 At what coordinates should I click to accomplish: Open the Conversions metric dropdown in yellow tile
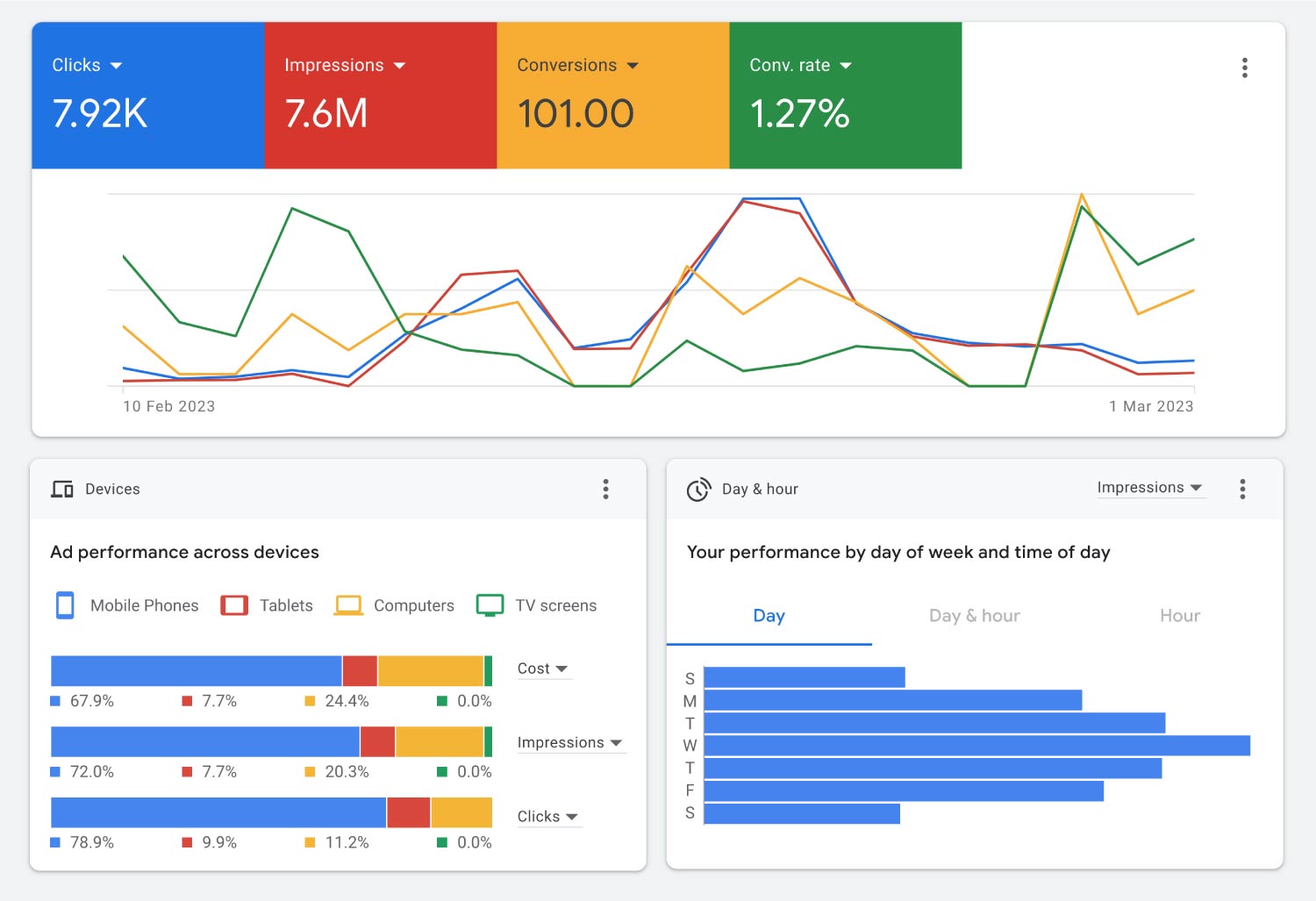pyautogui.click(x=577, y=66)
